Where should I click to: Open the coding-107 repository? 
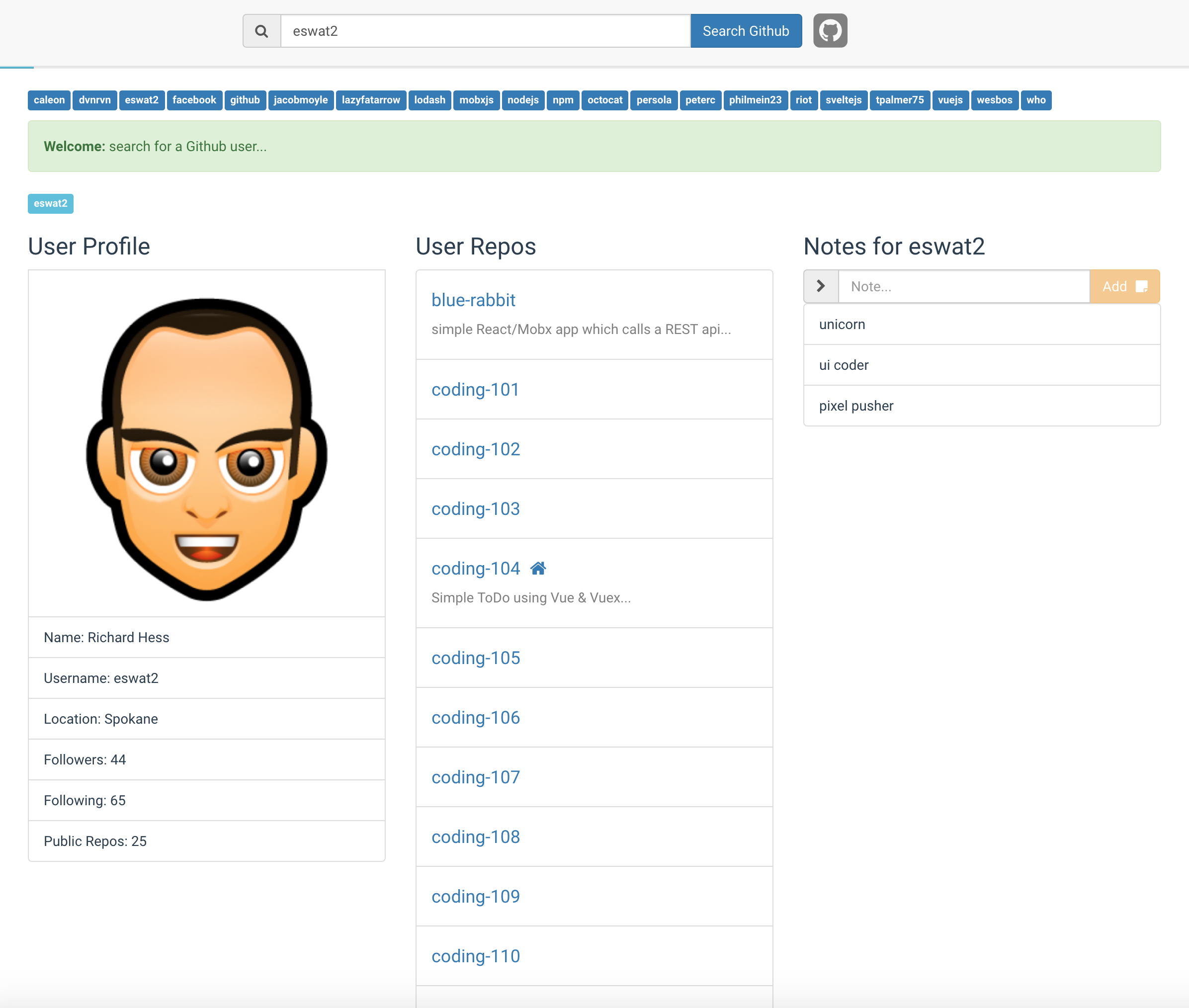(x=475, y=776)
